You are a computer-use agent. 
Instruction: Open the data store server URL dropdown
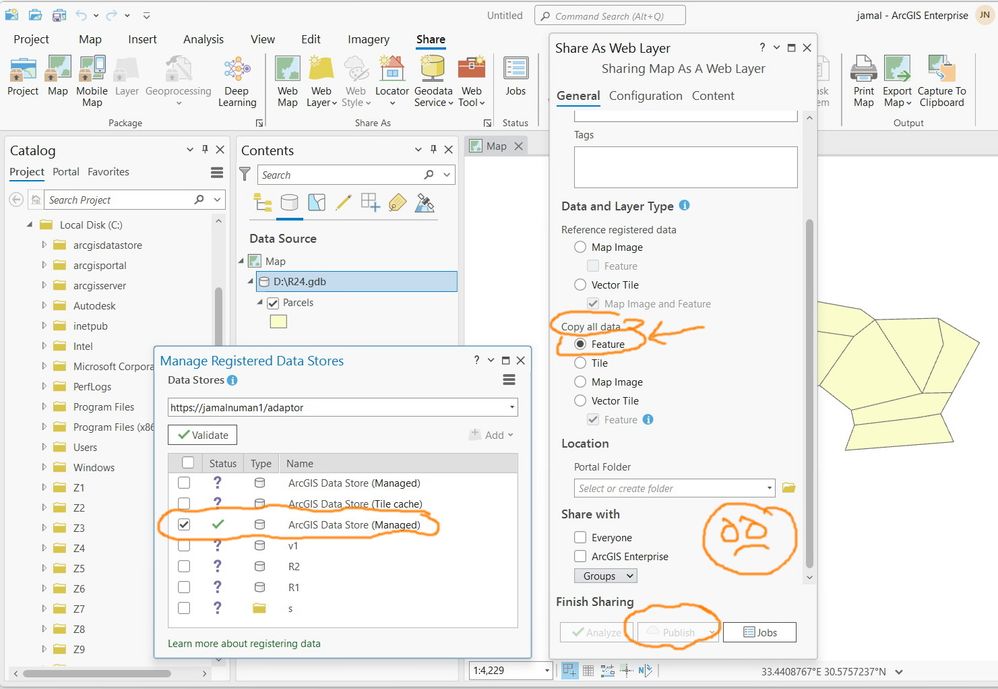(x=512, y=407)
